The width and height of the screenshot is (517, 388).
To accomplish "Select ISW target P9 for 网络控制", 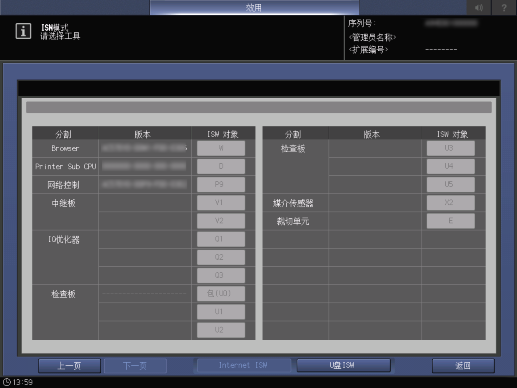I will point(221,184).
